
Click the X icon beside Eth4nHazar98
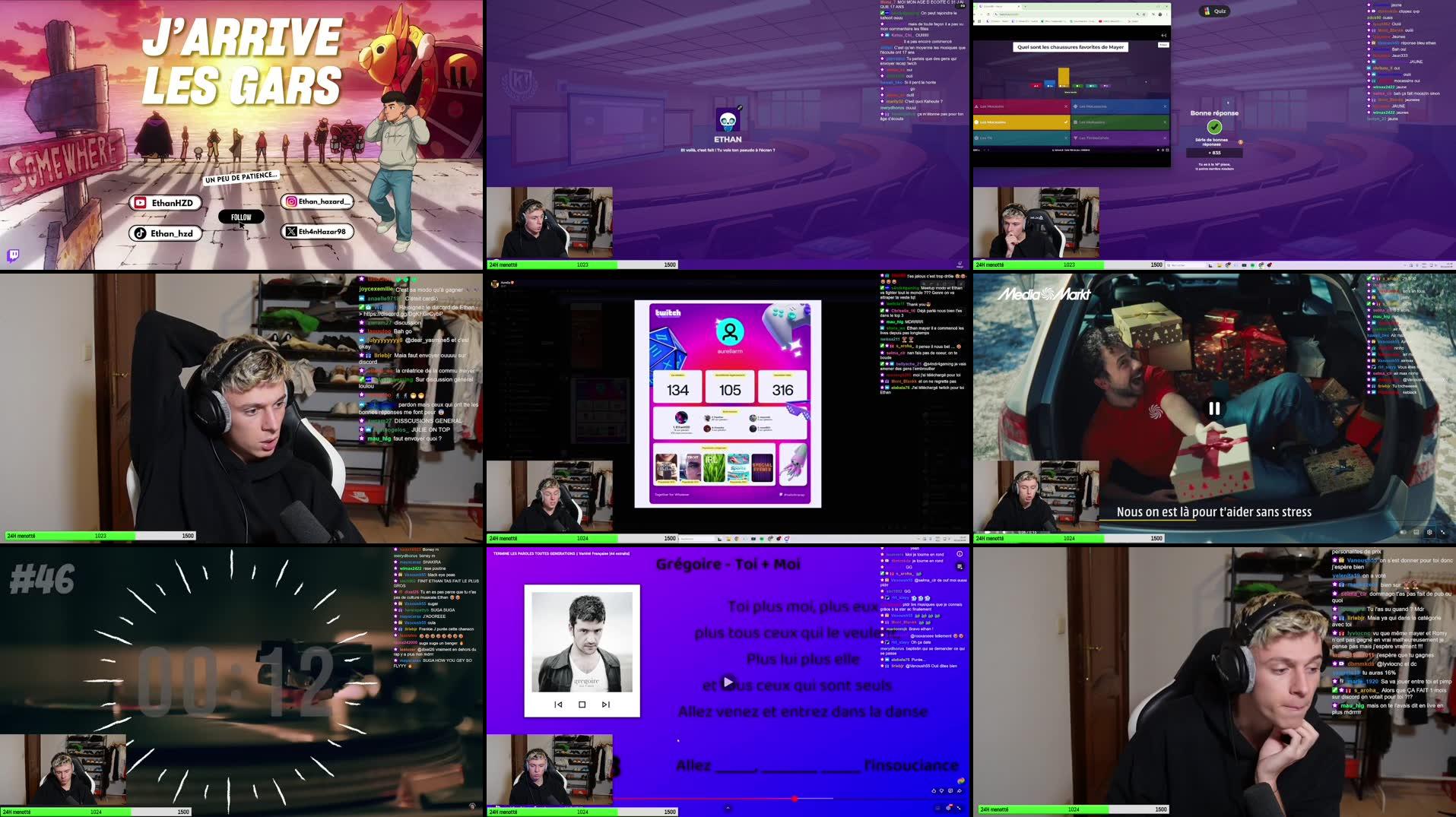click(x=290, y=233)
